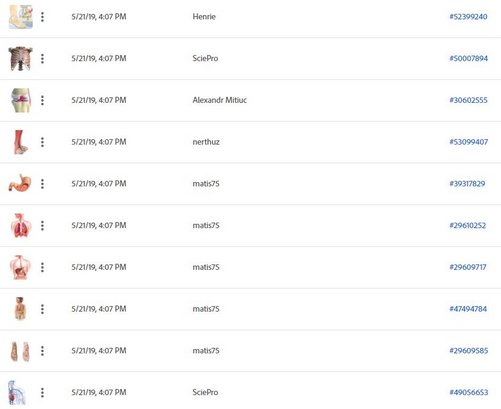This screenshot has width=501, height=409.
Task: Open asset link #30602555
Action: [x=468, y=100]
